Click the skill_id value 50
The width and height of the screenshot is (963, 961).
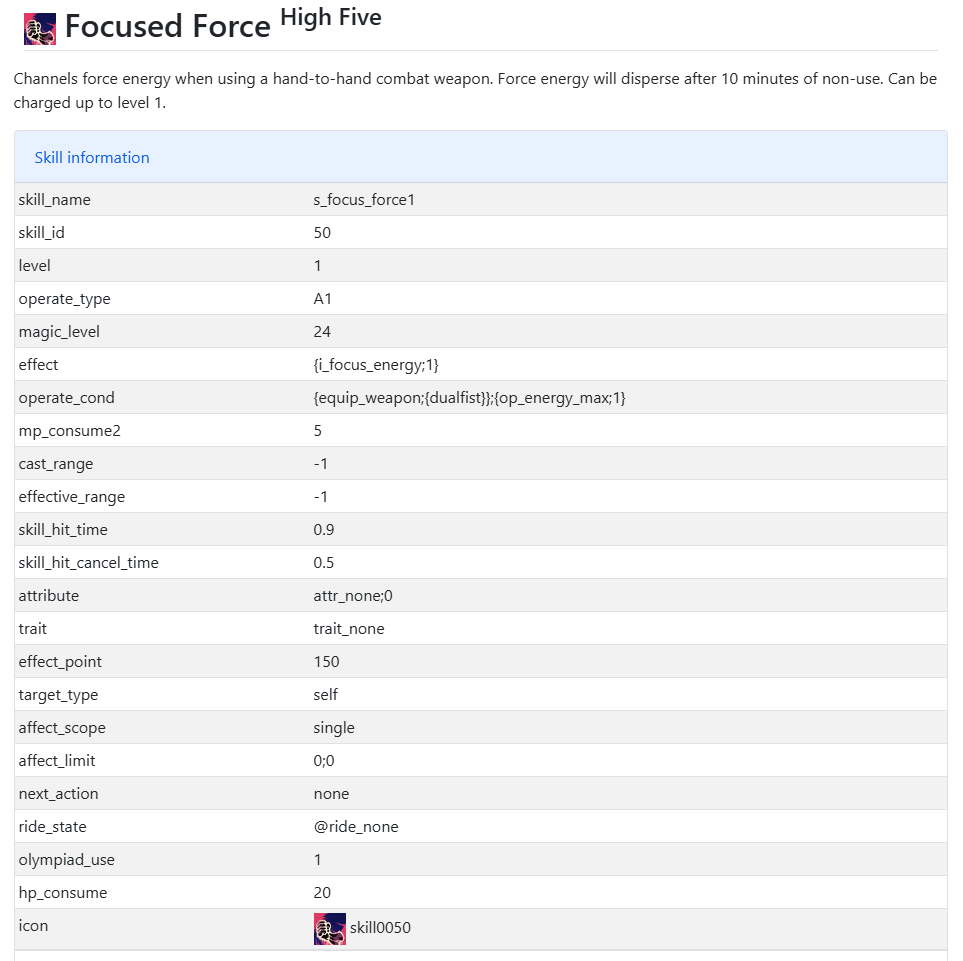(322, 233)
